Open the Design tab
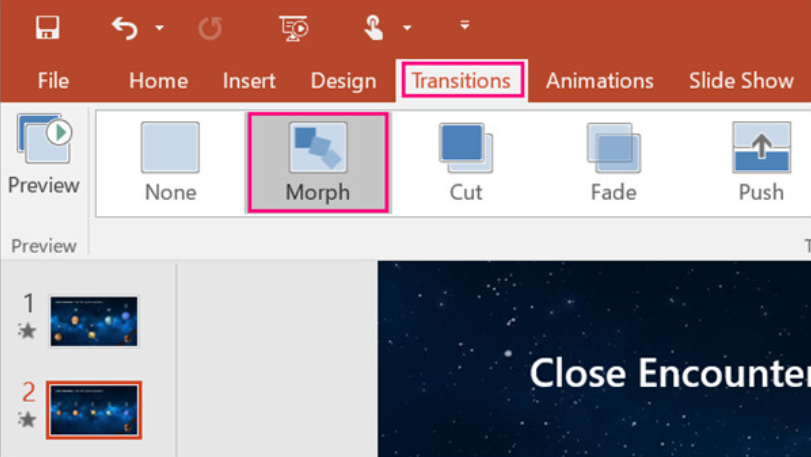811x457 pixels. 343,81
